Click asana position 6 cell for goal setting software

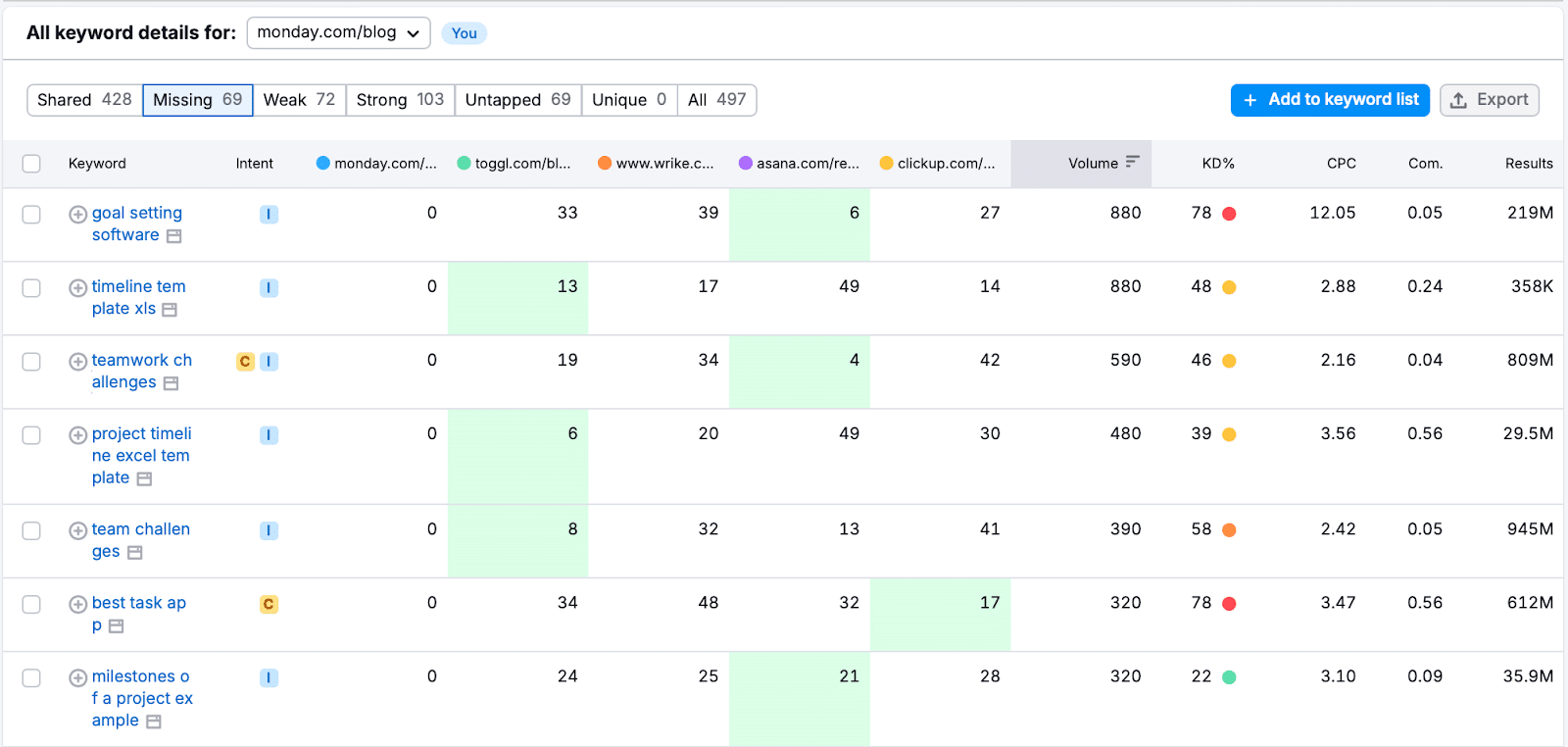pos(800,224)
